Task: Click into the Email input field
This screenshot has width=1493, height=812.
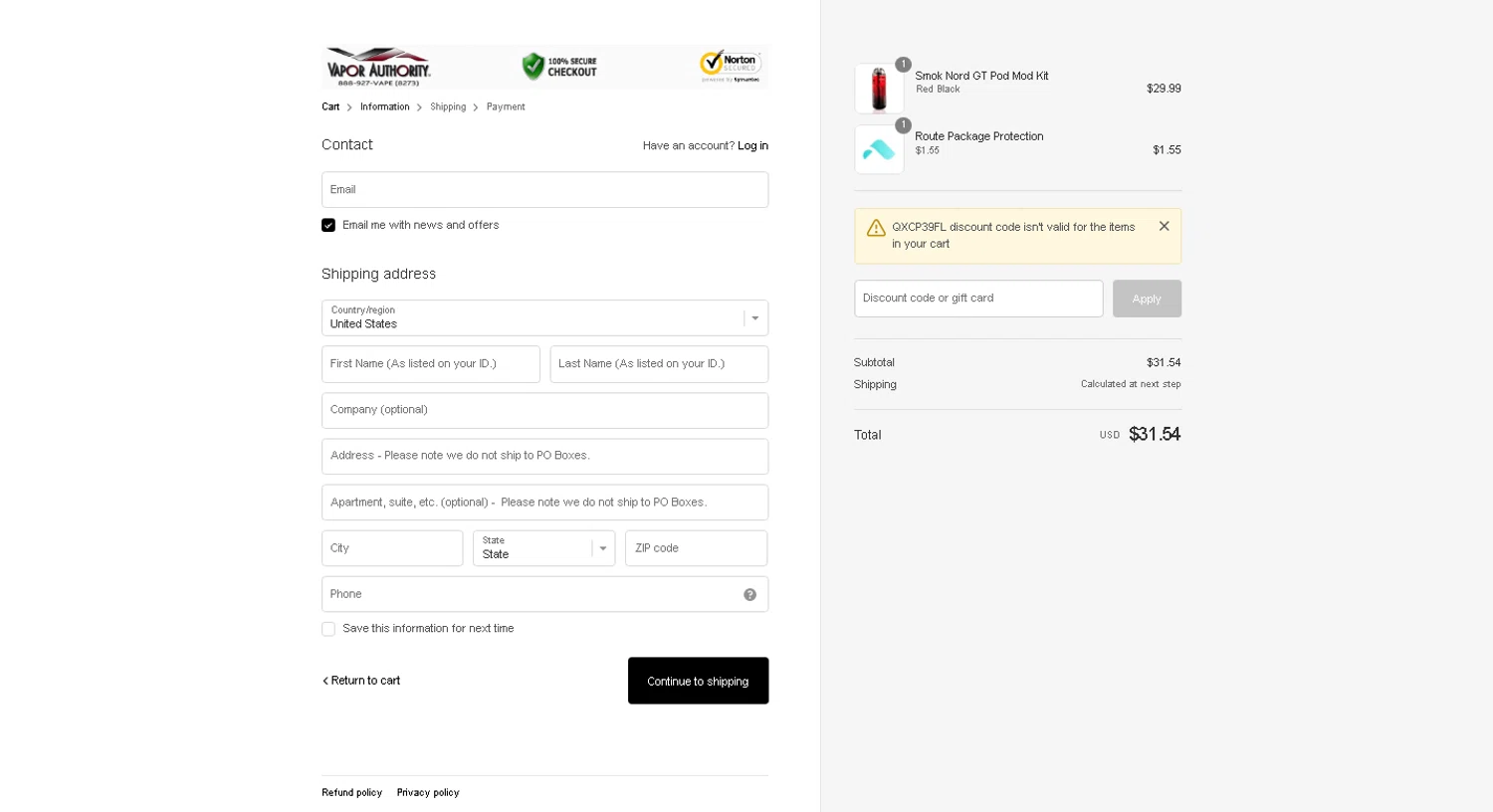Action: tap(544, 190)
